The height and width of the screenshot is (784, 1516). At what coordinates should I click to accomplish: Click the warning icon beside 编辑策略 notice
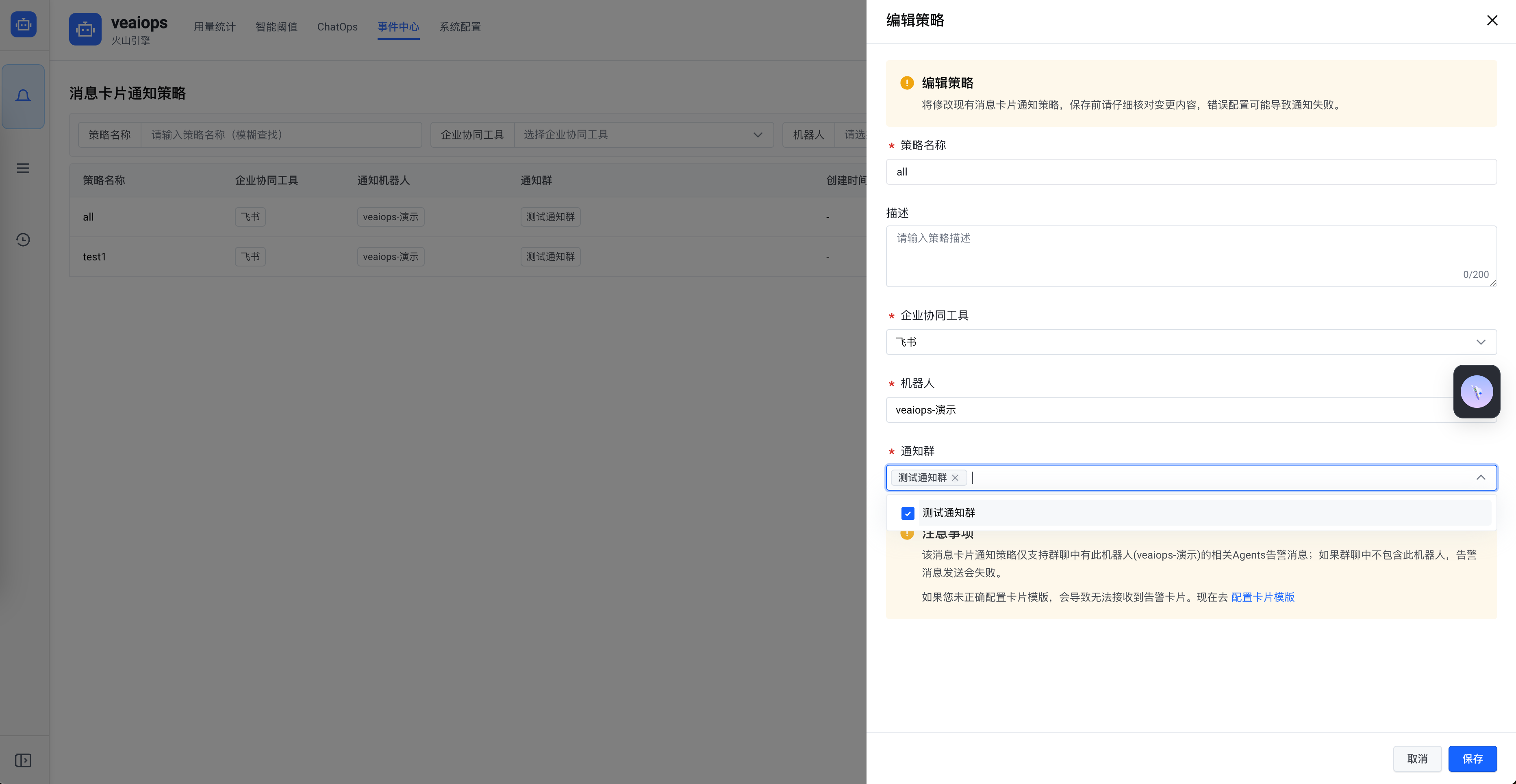(907, 82)
